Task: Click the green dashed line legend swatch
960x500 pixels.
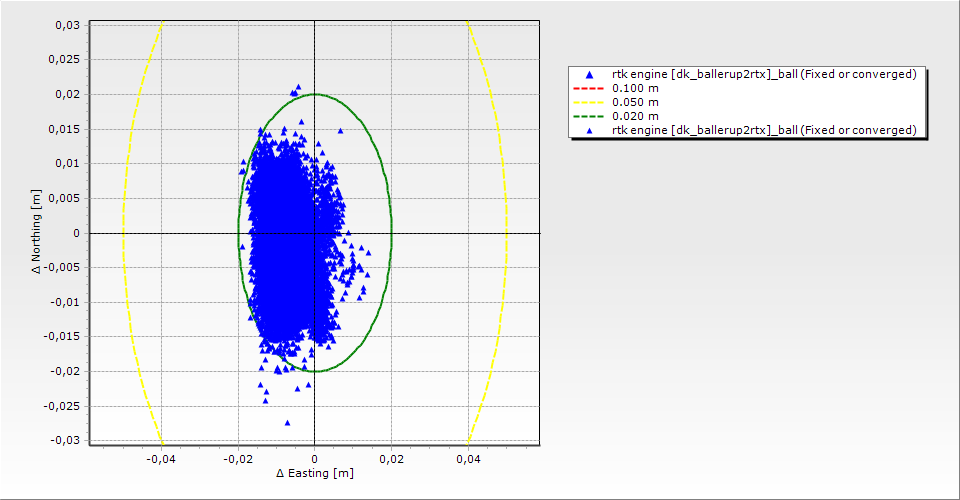Action: [x=588, y=116]
